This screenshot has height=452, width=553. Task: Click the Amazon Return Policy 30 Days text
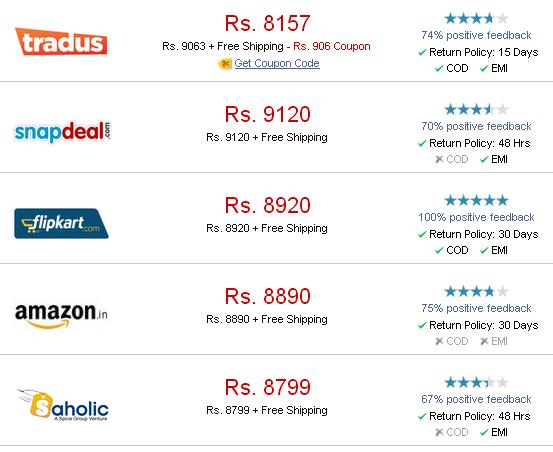pyautogui.click(x=484, y=325)
